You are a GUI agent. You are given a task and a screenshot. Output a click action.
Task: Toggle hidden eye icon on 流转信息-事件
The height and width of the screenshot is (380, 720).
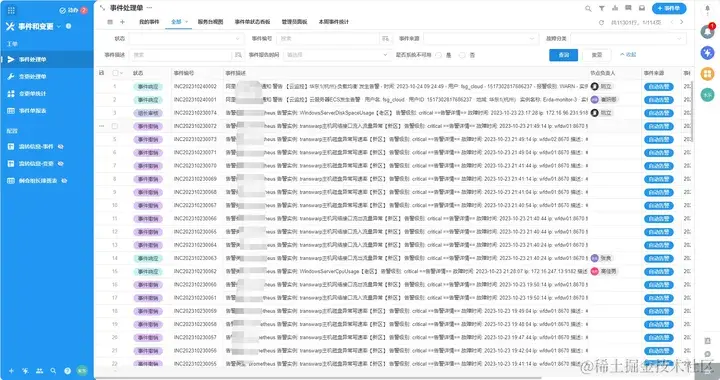point(61,147)
